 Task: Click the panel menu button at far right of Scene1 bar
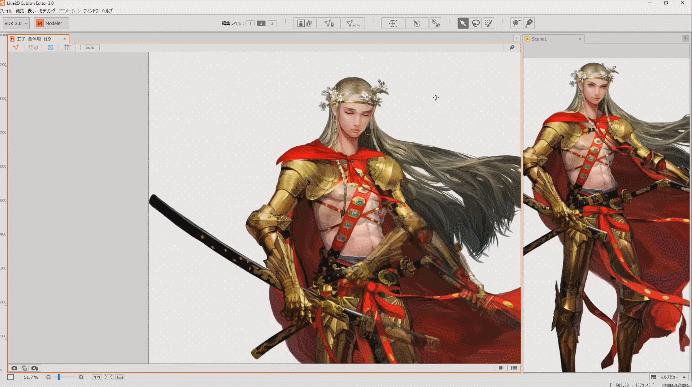click(x=685, y=39)
